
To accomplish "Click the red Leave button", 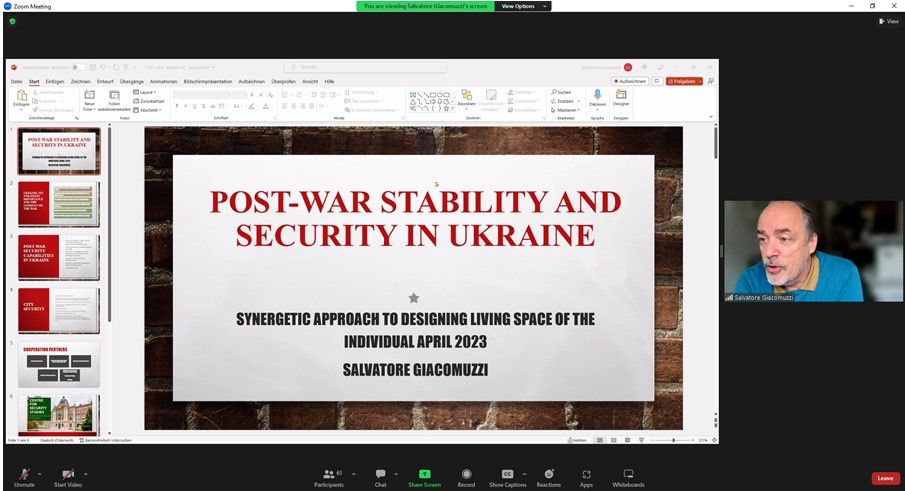I will [x=885, y=478].
